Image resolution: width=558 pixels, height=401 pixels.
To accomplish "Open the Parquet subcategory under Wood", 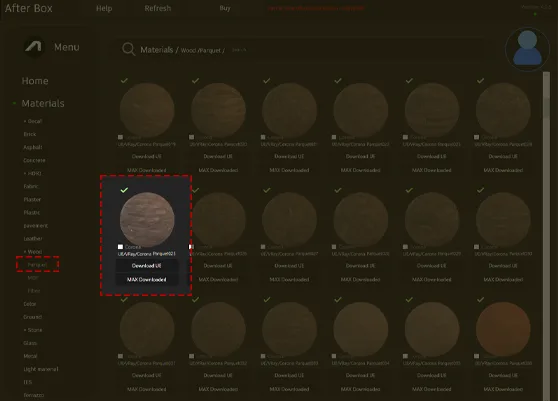I will tap(37, 265).
